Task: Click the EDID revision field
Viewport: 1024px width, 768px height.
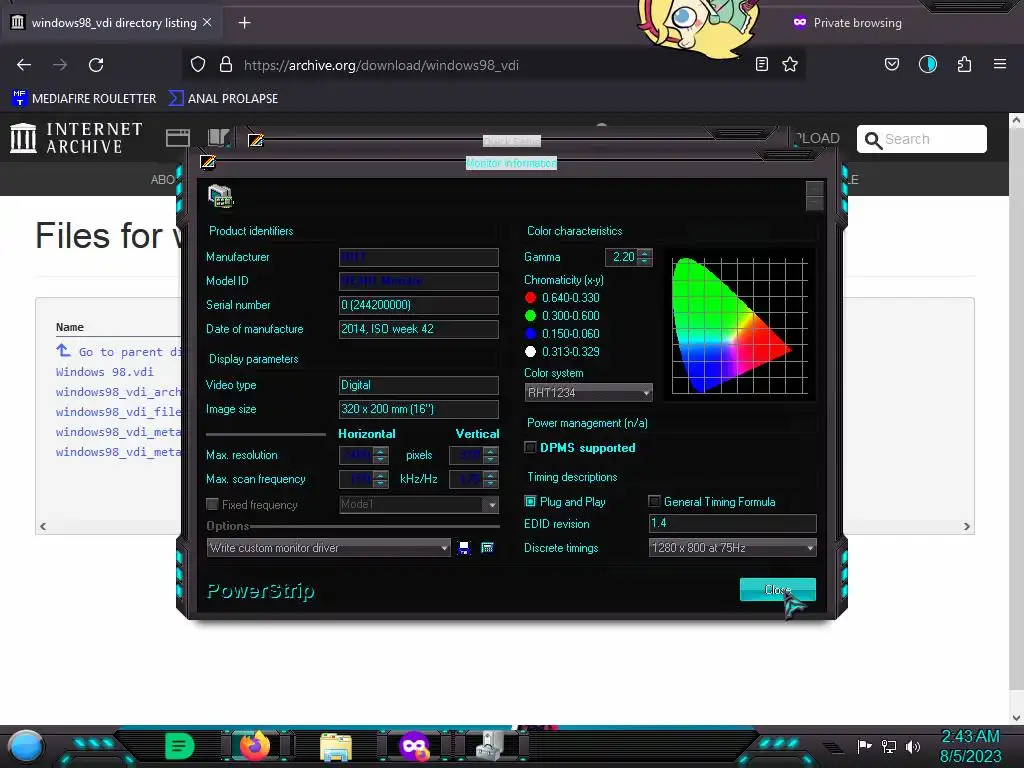Action: [733, 523]
